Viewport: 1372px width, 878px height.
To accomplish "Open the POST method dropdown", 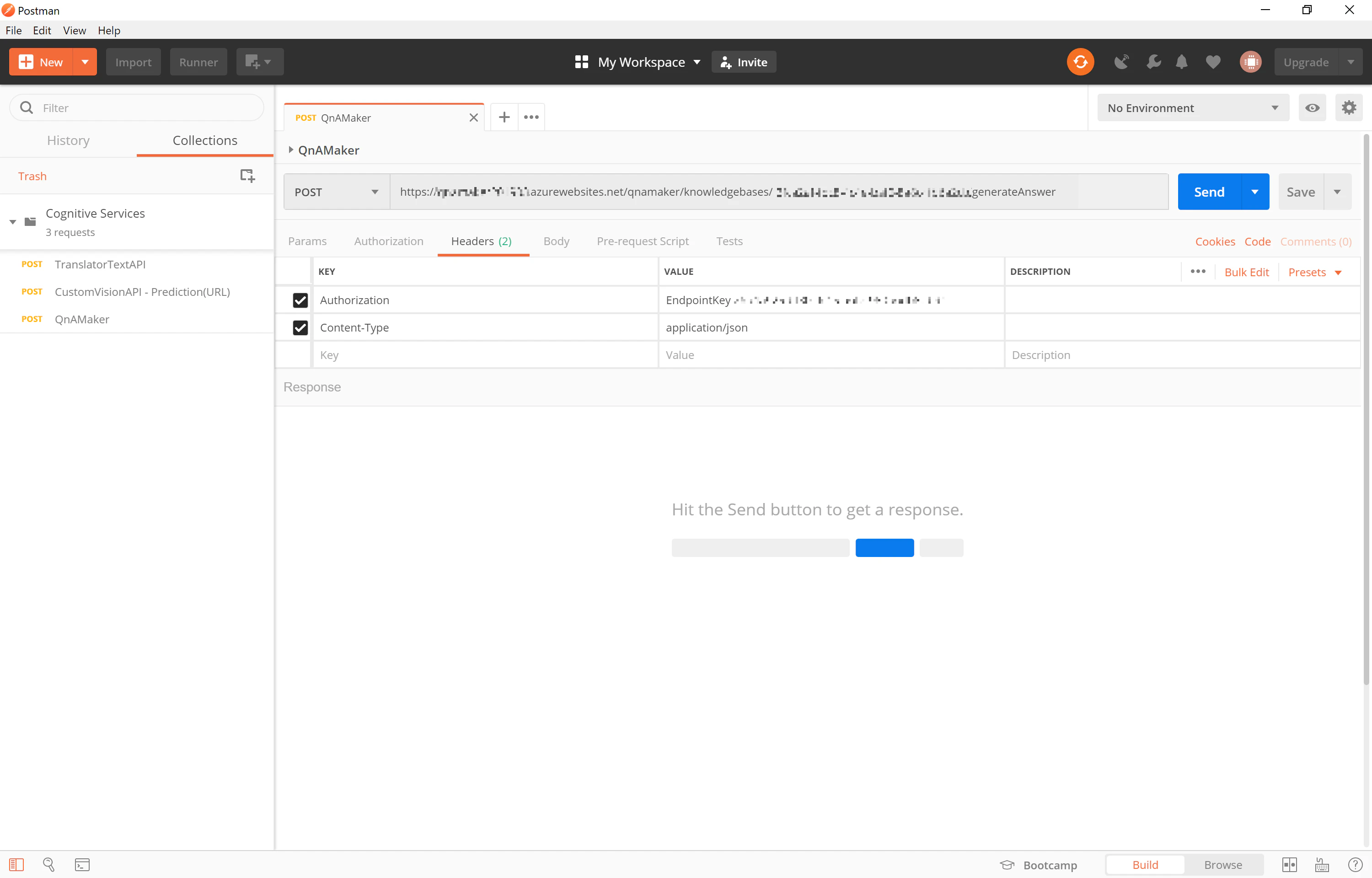I will coord(336,192).
